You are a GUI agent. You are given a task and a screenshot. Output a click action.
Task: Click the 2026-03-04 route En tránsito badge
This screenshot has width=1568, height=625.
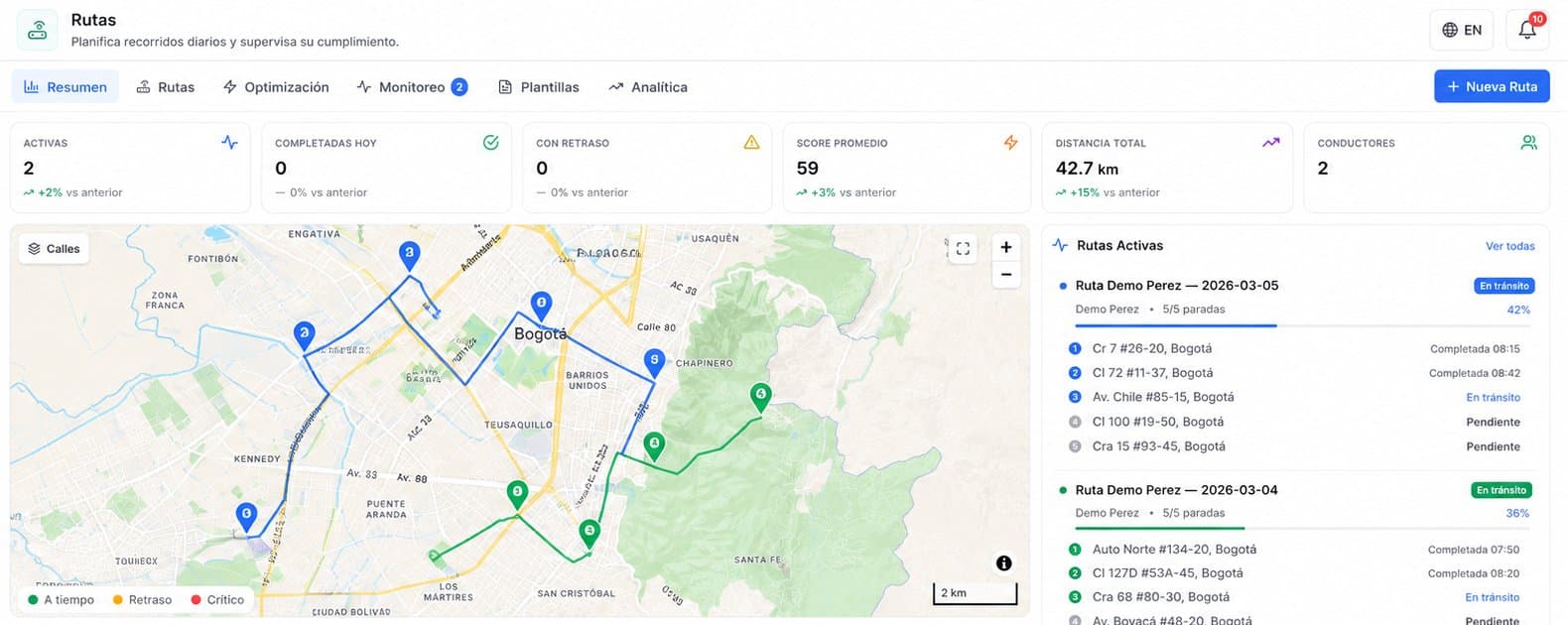[x=1502, y=490]
